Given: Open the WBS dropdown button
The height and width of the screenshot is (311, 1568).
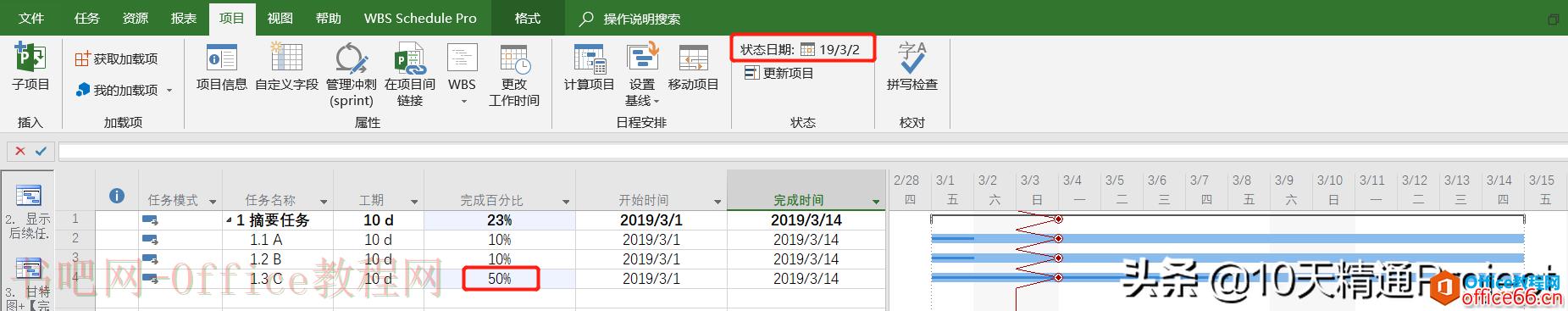Looking at the screenshot, I should [462, 75].
